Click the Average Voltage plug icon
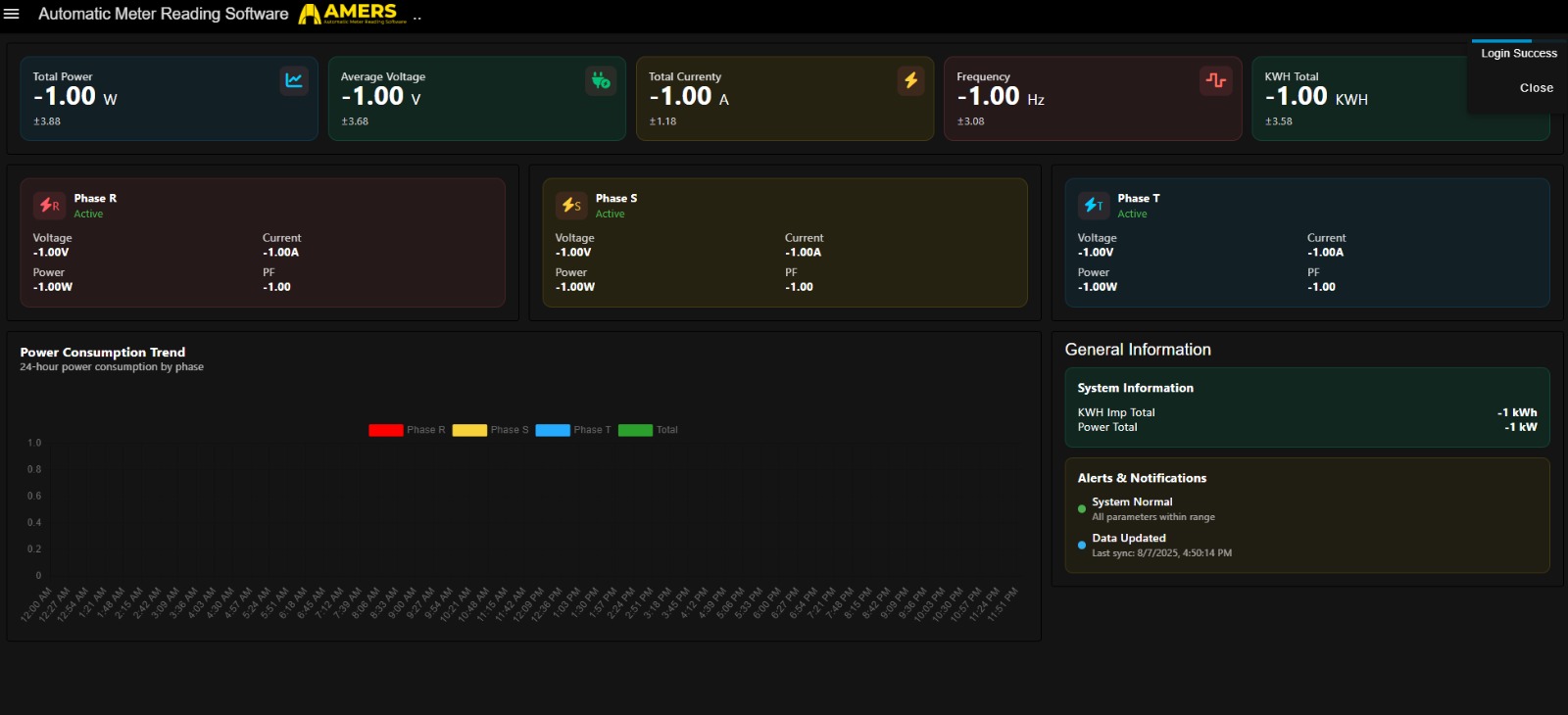Viewport: 1568px width, 715px height. (x=601, y=80)
